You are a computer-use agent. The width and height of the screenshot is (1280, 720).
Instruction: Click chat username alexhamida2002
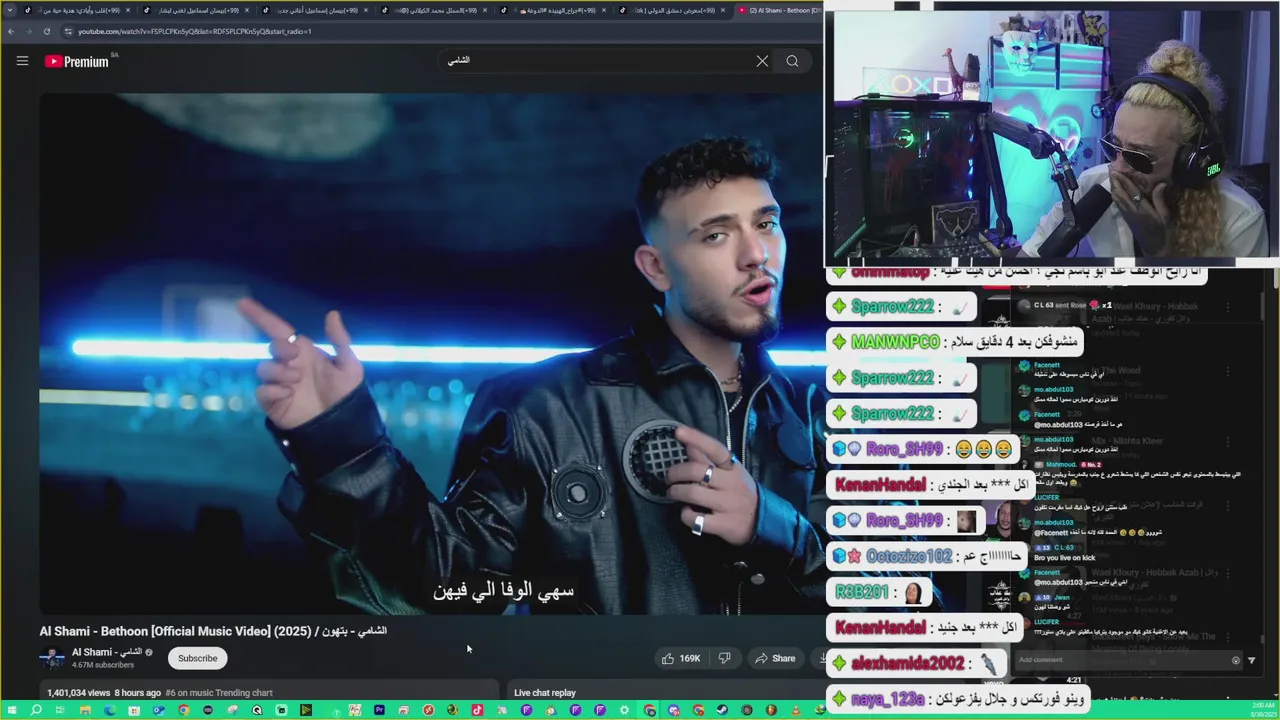(907, 663)
